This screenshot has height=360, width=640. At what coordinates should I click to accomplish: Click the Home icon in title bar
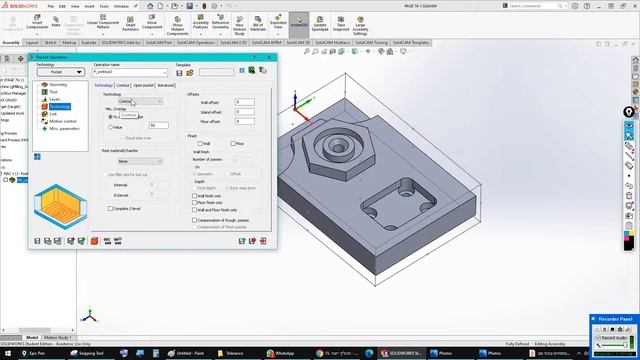tap(150, 6)
